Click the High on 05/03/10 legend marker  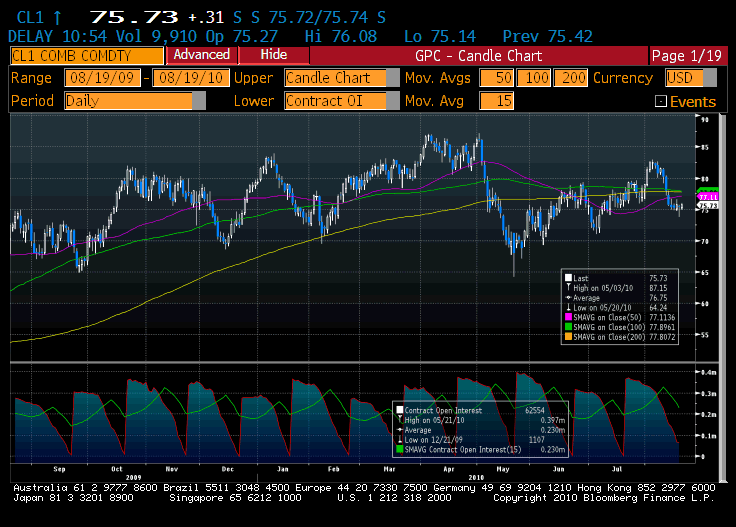569,288
